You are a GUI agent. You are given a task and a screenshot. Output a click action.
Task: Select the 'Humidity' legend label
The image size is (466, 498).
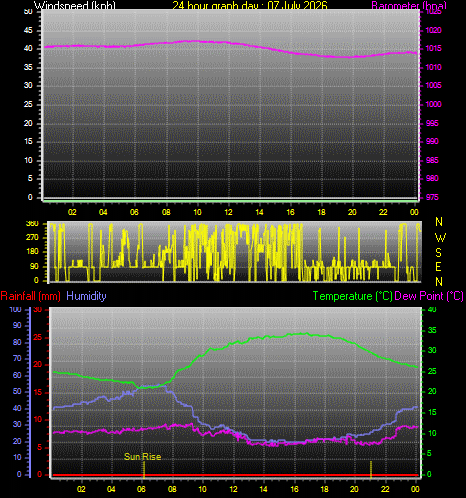pyautogui.click(x=86, y=296)
